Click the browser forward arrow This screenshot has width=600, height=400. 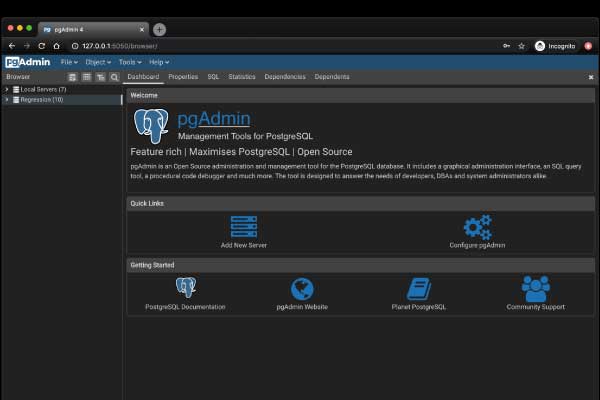[x=27, y=46]
